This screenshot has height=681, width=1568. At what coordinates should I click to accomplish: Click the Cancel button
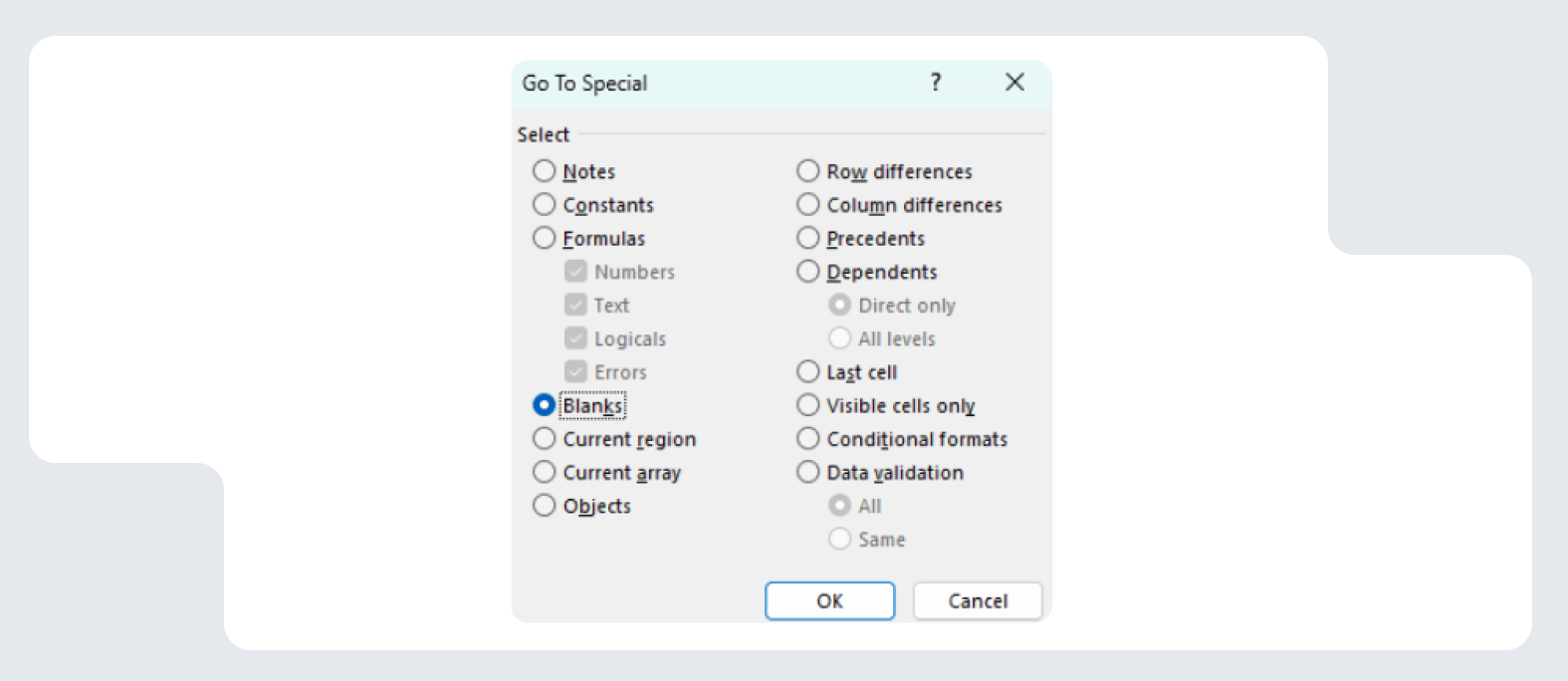point(977,601)
